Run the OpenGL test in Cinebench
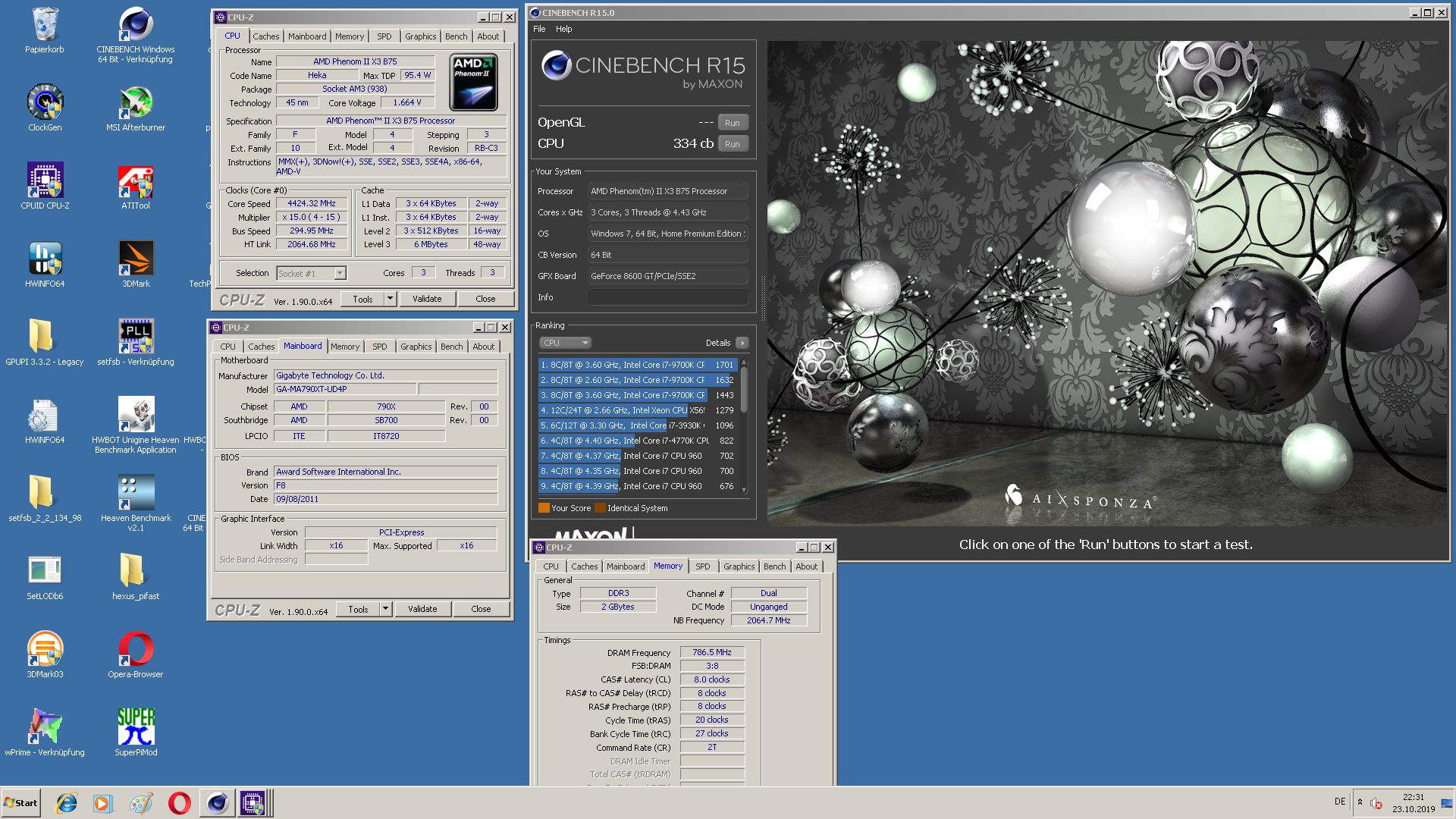Screen dimensions: 1456x819 point(732,123)
